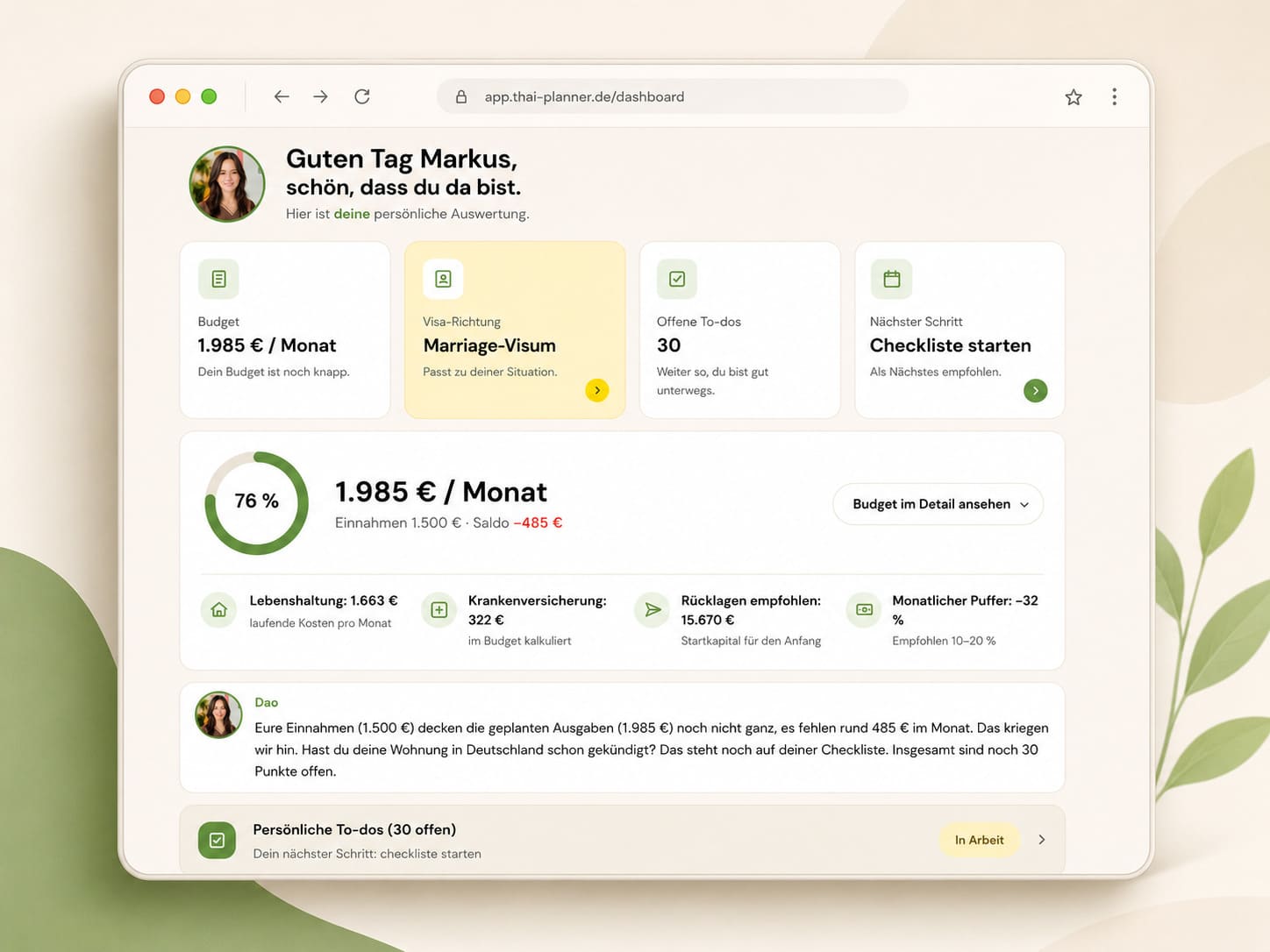Minimize the window with the yellow button

tap(182, 96)
